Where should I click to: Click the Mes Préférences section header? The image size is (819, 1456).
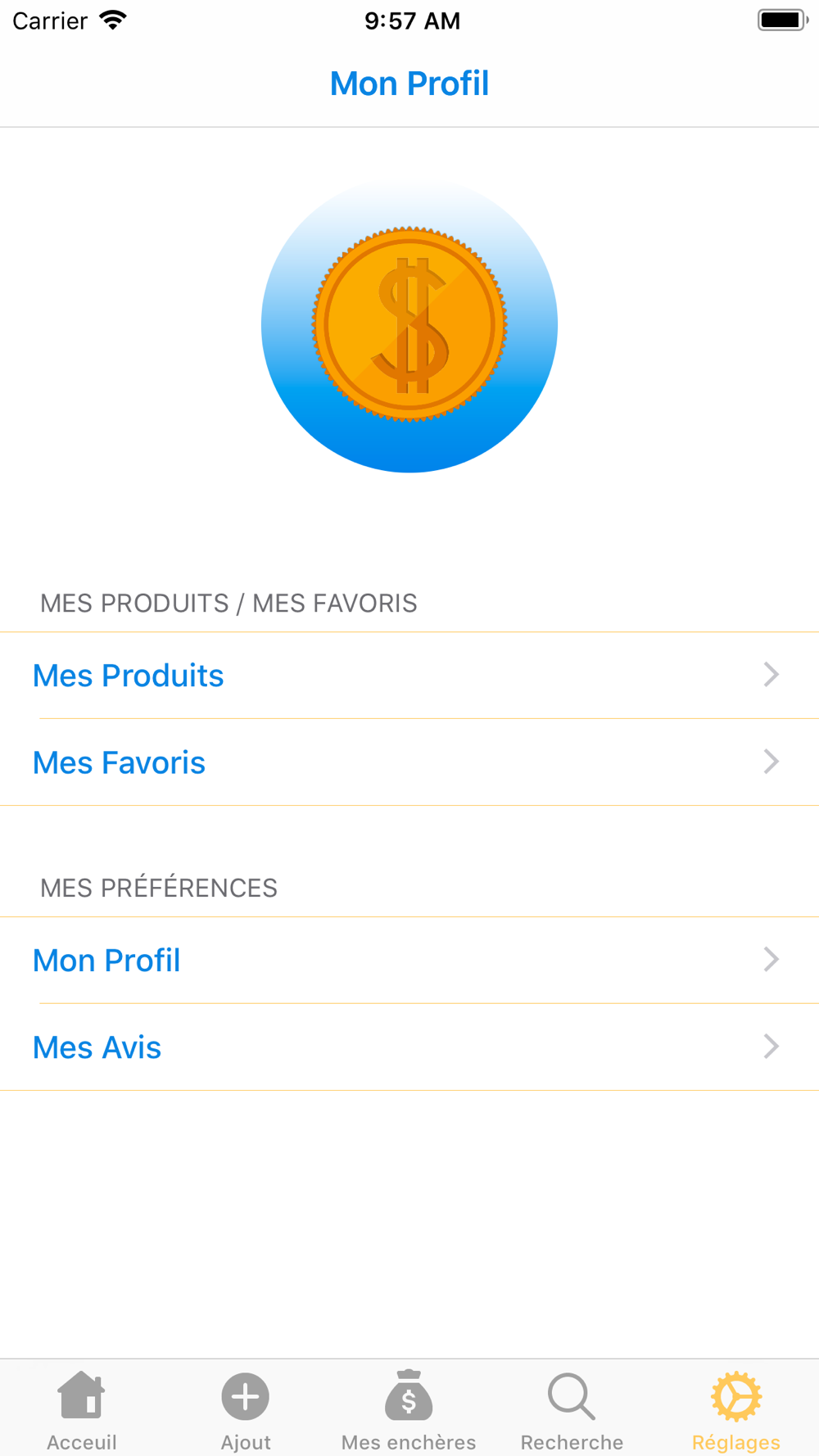(159, 888)
